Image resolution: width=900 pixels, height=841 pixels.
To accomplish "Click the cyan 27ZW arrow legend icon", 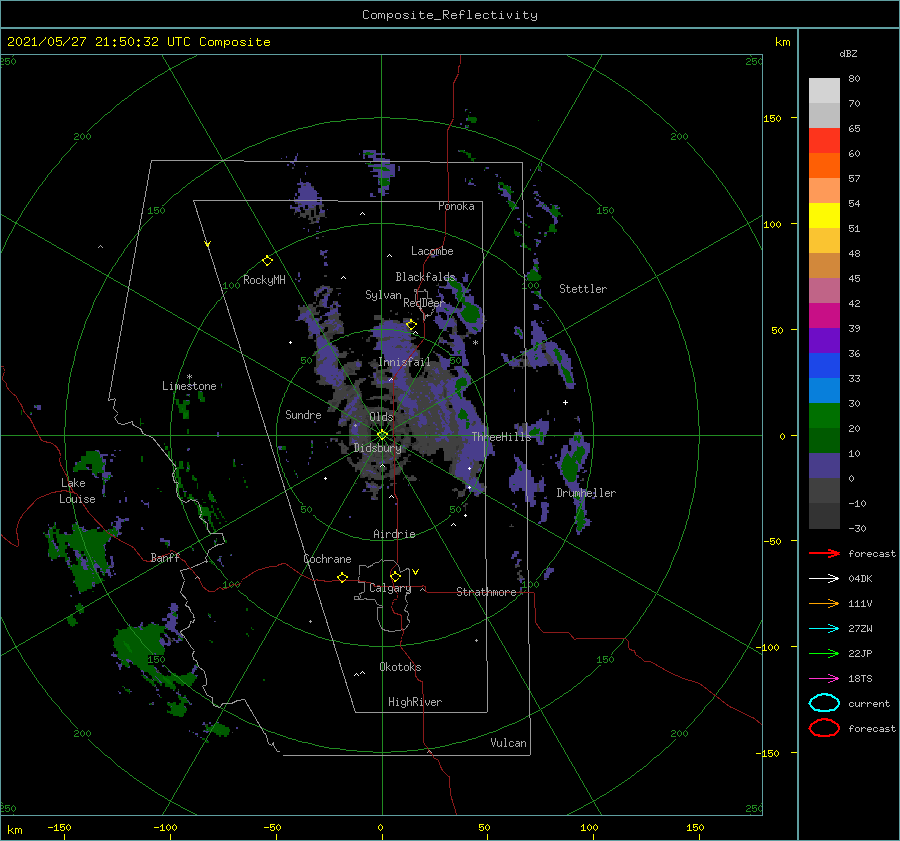I will 824,629.
